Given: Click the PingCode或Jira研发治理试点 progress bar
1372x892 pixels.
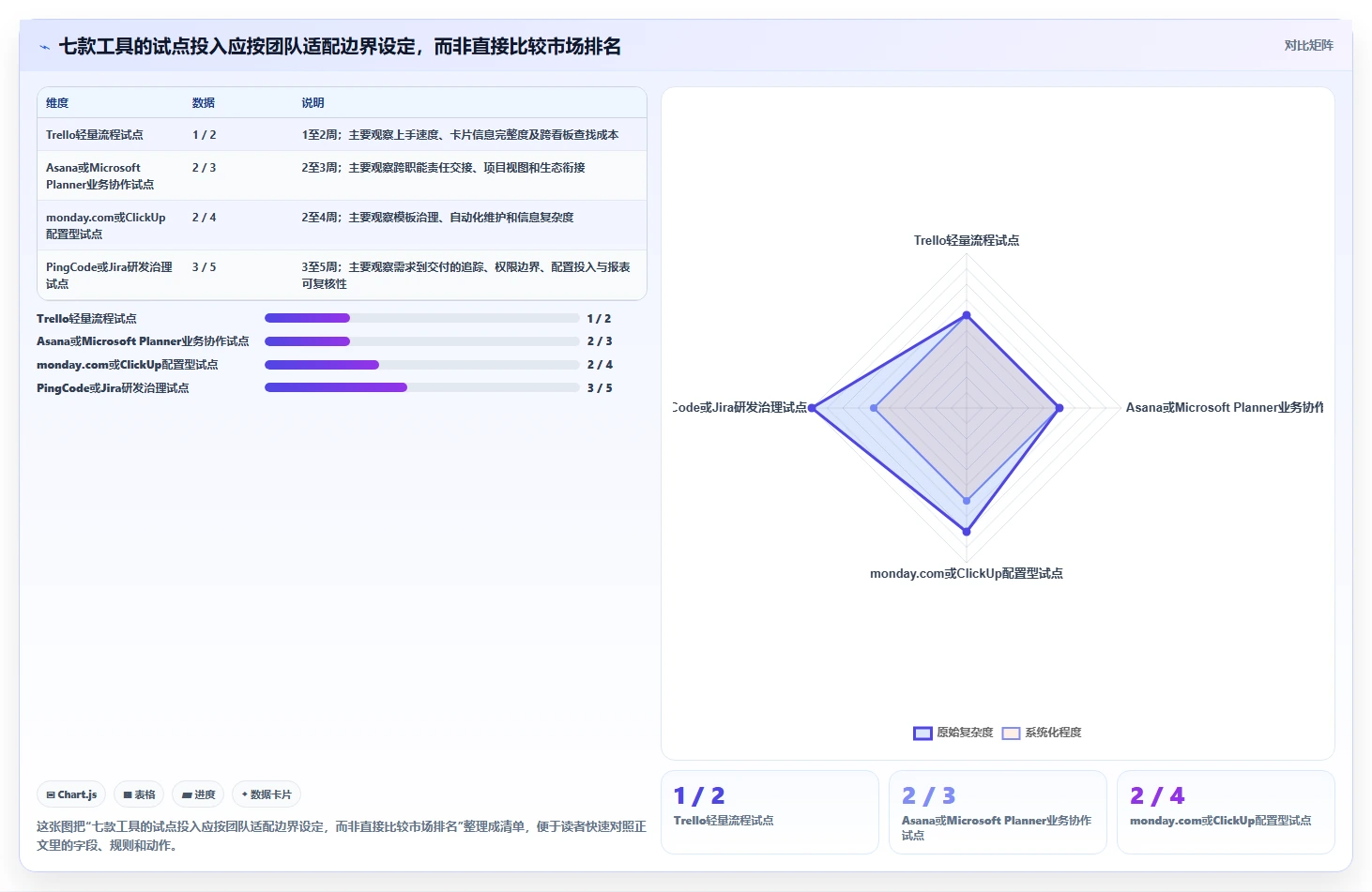Looking at the screenshot, I should 421,387.
